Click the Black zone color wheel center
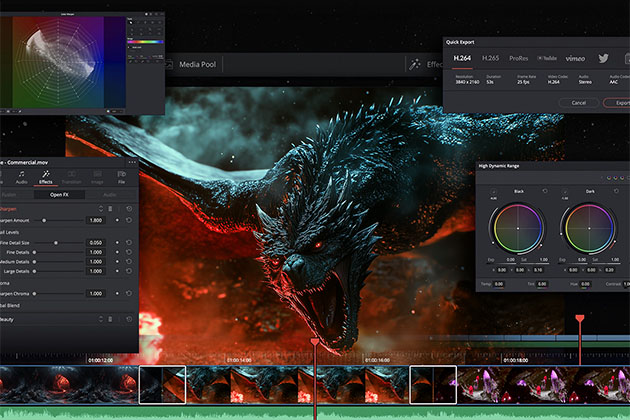The height and width of the screenshot is (420, 630). point(518,228)
